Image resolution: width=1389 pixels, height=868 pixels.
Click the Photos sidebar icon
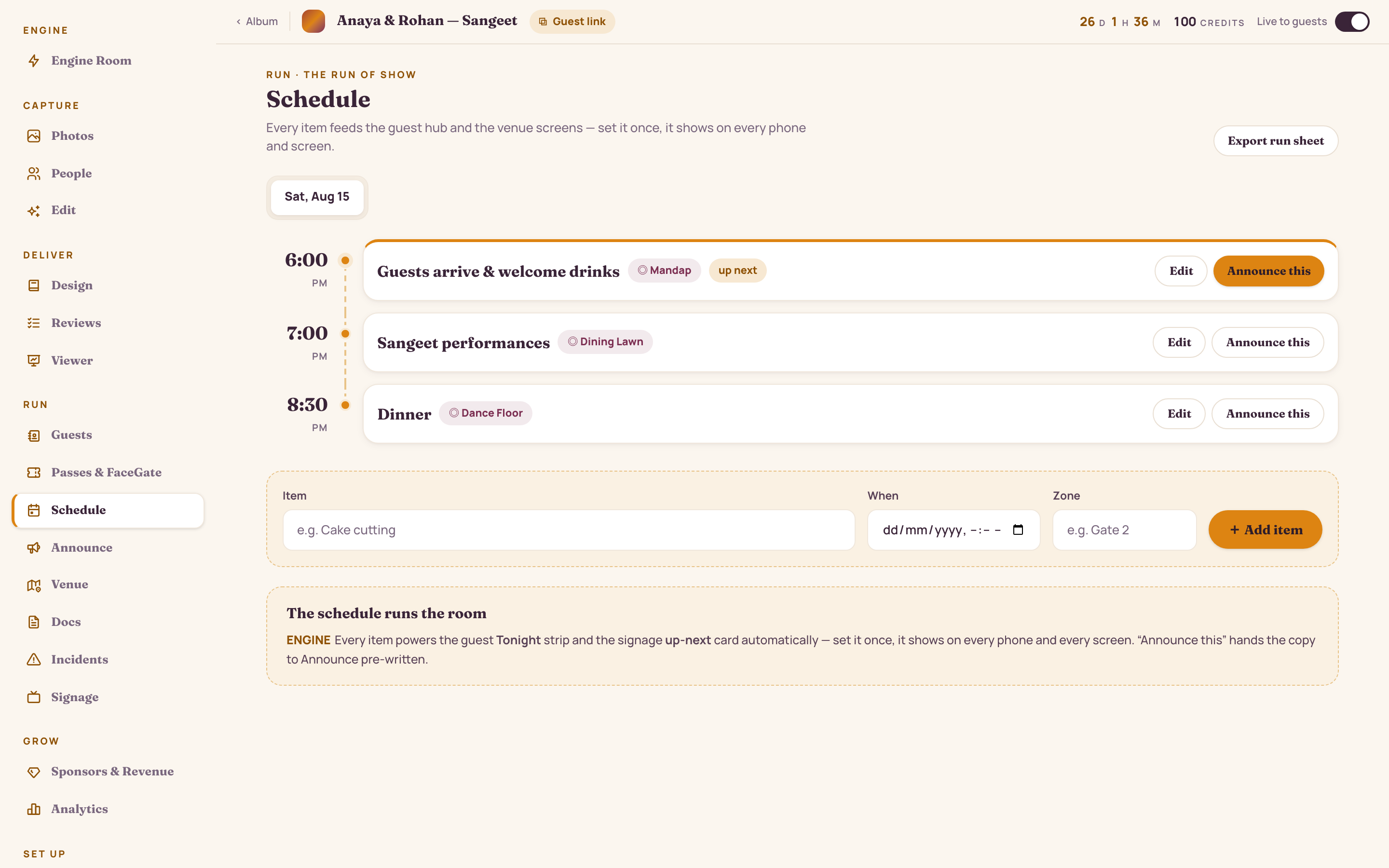coord(34,136)
